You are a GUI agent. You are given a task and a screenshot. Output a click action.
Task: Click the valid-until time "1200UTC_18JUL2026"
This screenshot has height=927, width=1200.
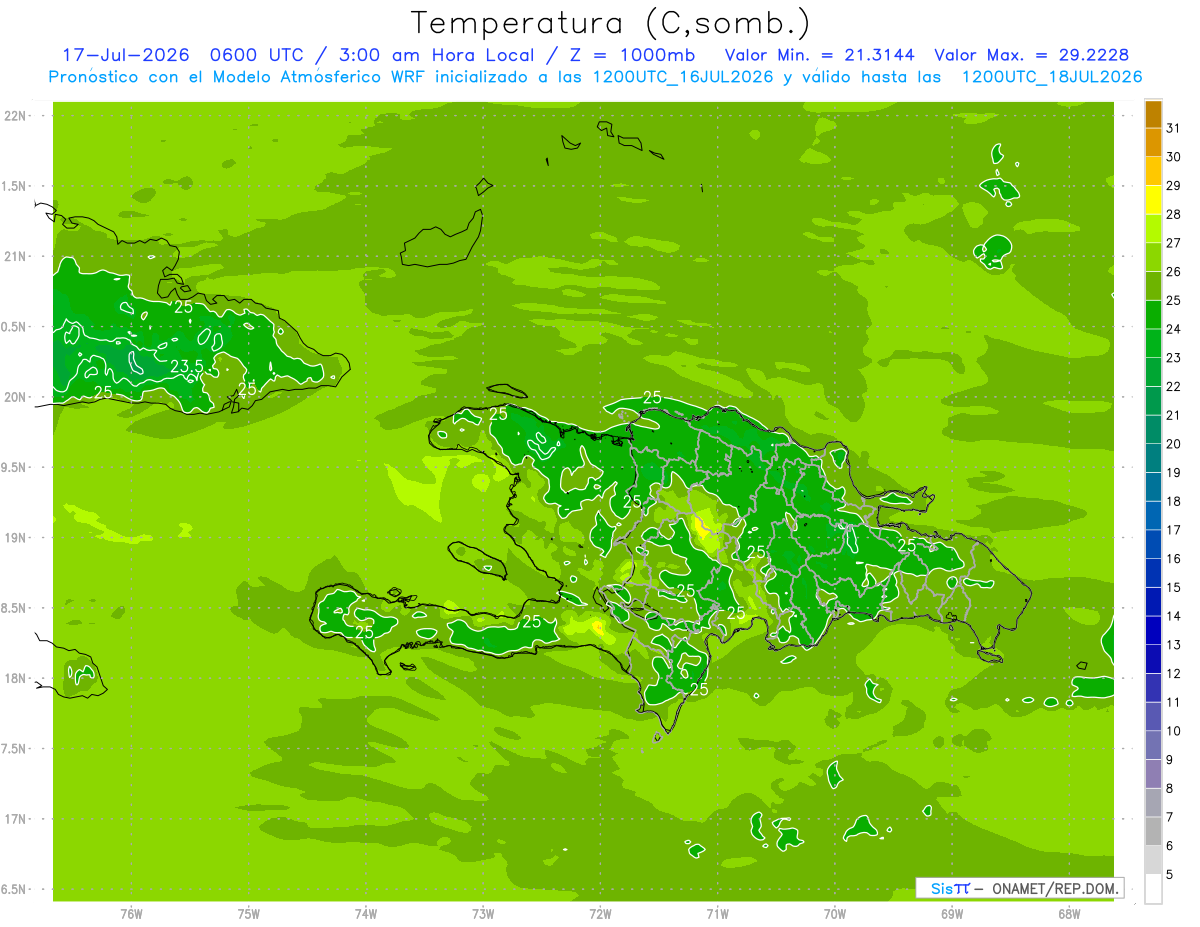(x=1052, y=77)
